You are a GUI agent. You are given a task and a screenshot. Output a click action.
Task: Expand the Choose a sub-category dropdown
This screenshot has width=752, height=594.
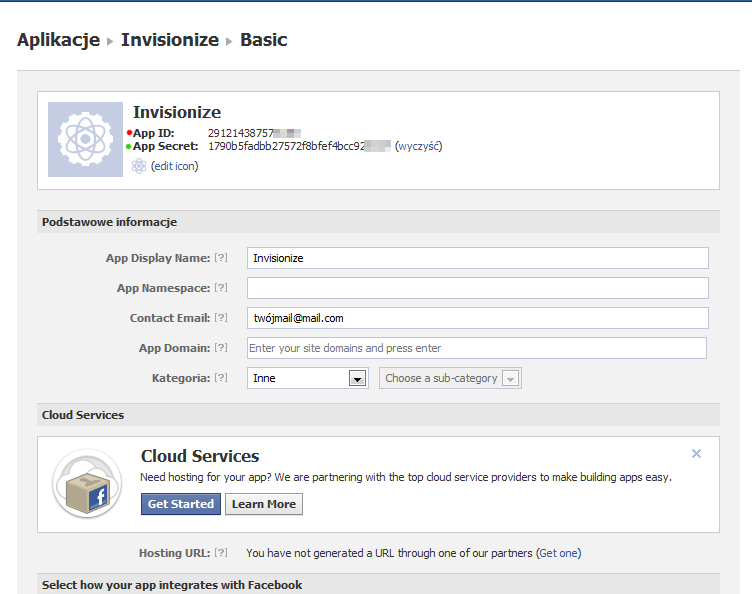(450, 378)
